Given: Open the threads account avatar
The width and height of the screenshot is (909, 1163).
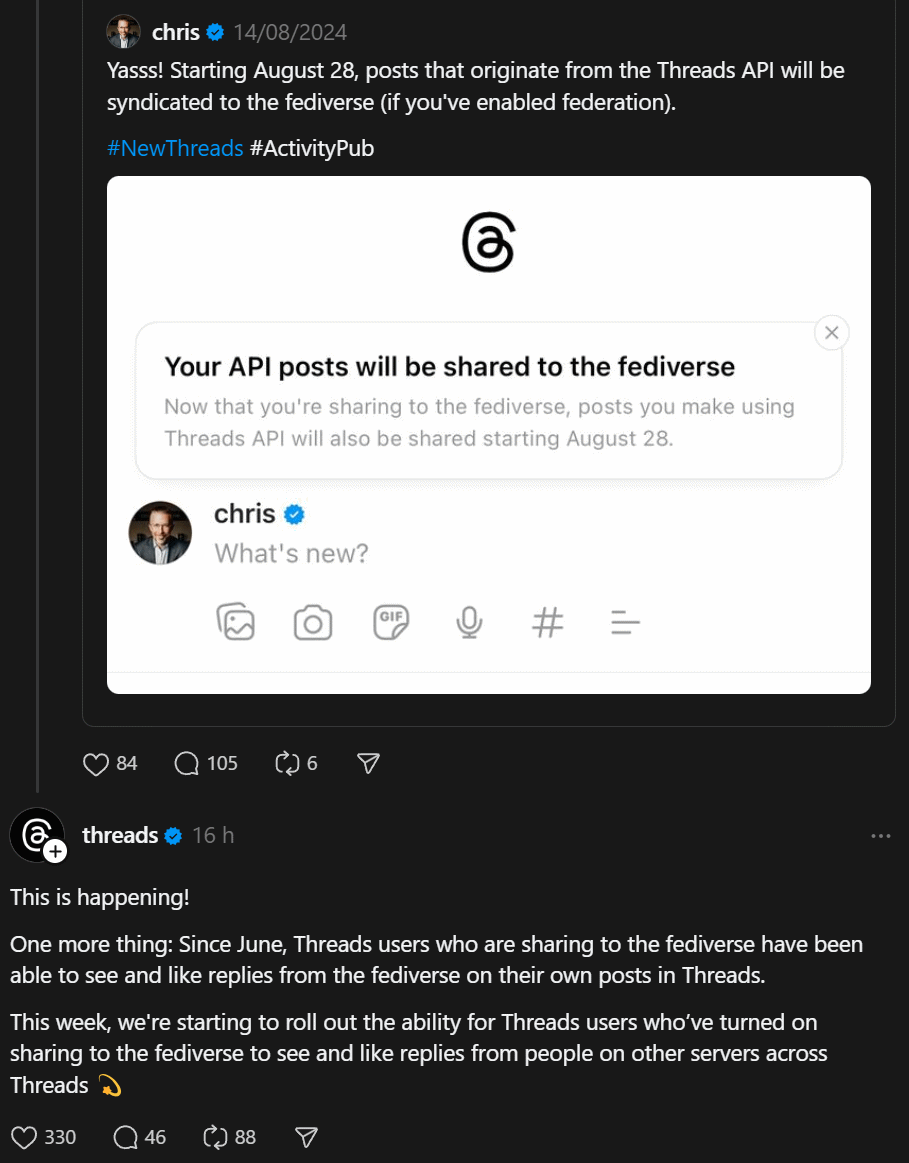Looking at the screenshot, I should 38,835.
